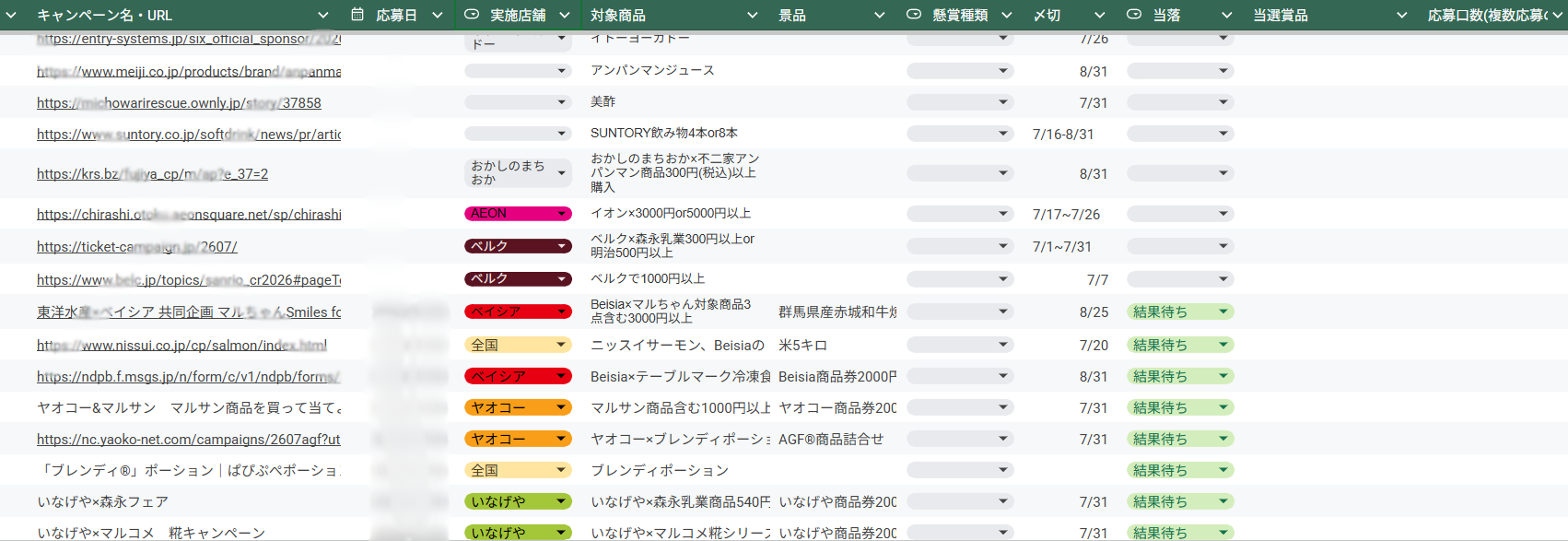The height and width of the screenshot is (541, 1568).
Task: Open the 応募日 column dropdown arrow
Action: tap(438, 16)
